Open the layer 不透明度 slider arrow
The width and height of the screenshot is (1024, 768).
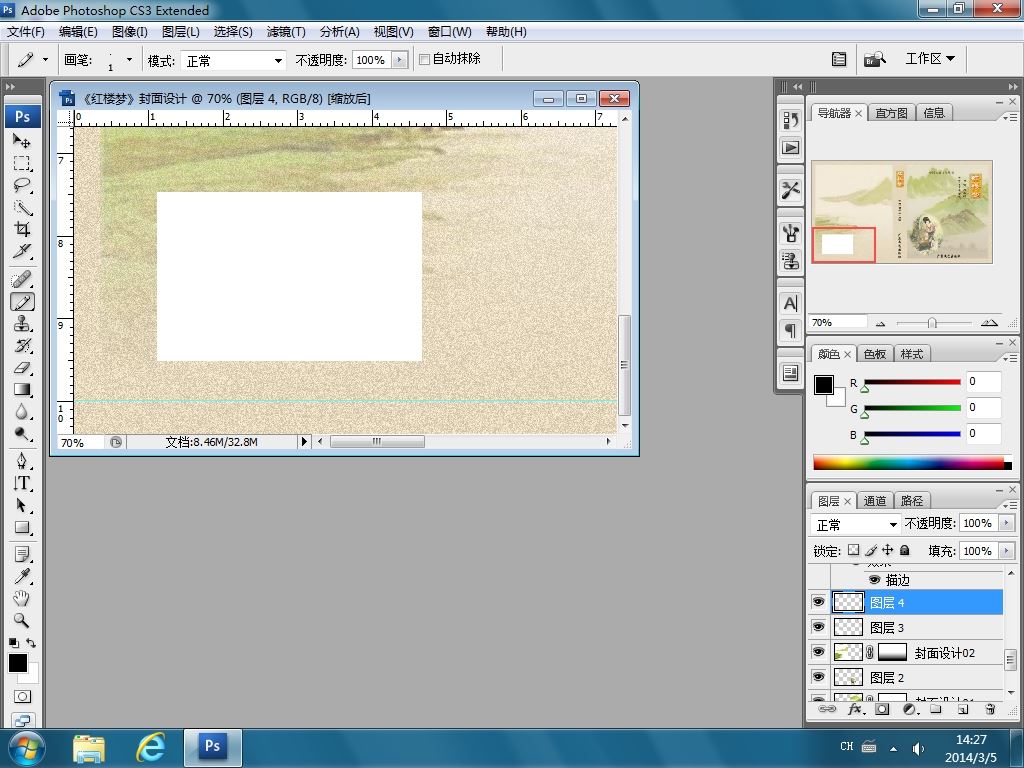1006,523
